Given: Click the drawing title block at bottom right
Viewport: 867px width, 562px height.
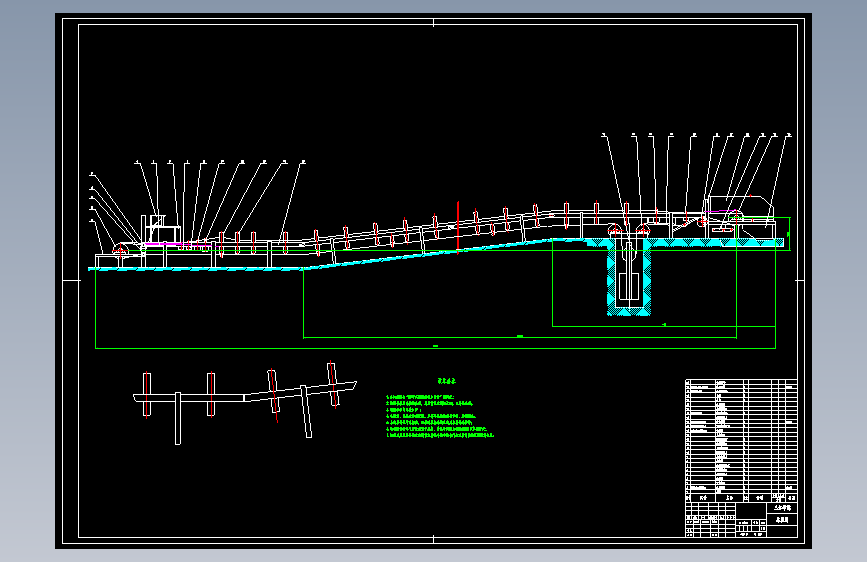Looking at the screenshot, I should tap(741, 519).
